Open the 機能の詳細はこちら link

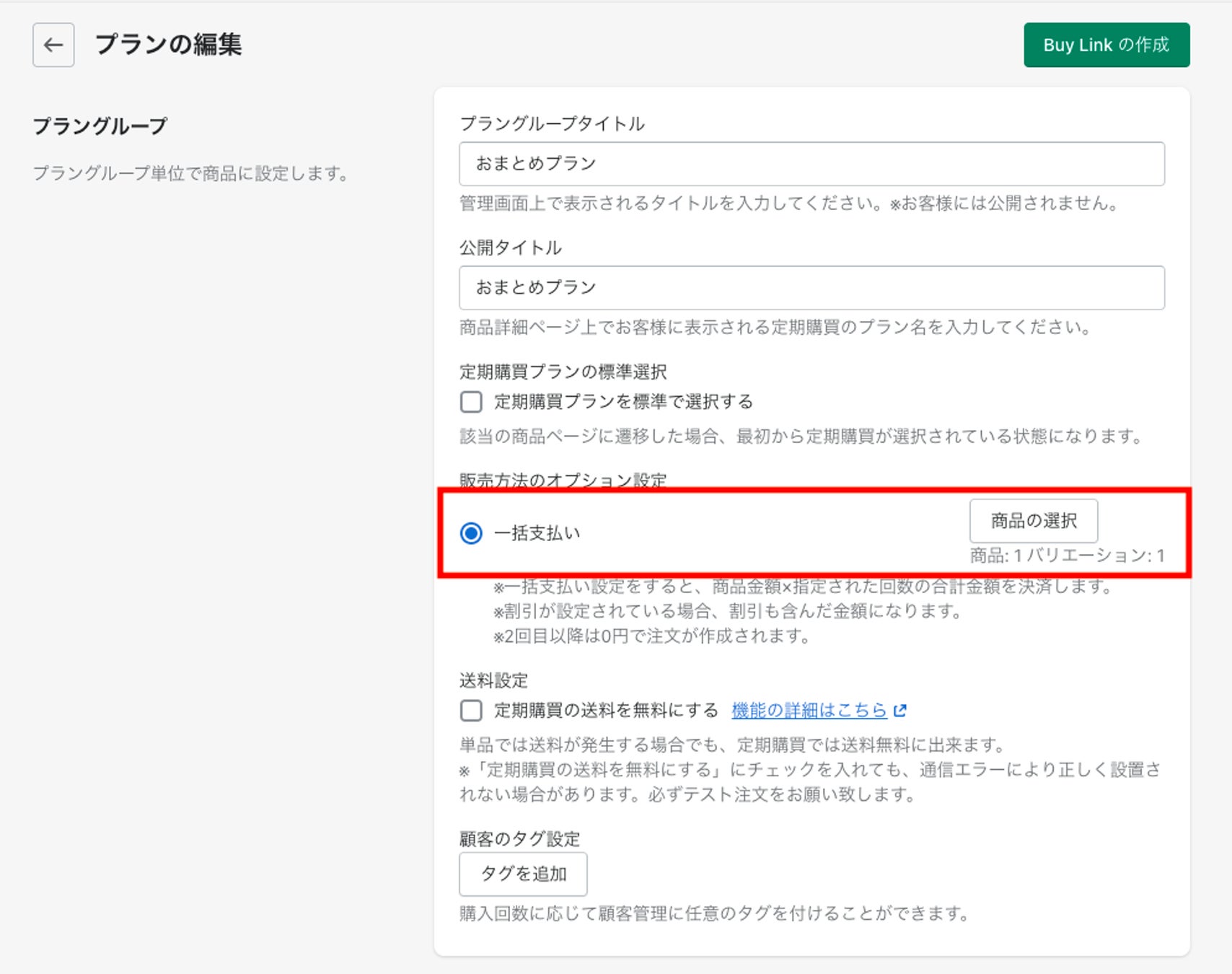pos(809,711)
